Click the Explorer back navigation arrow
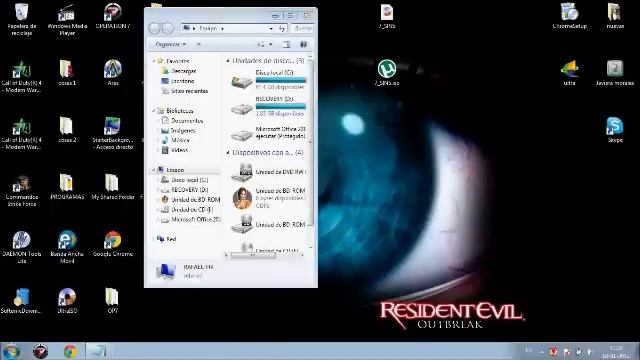The width and height of the screenshot is (640, 360). click(x=155, y=28)
